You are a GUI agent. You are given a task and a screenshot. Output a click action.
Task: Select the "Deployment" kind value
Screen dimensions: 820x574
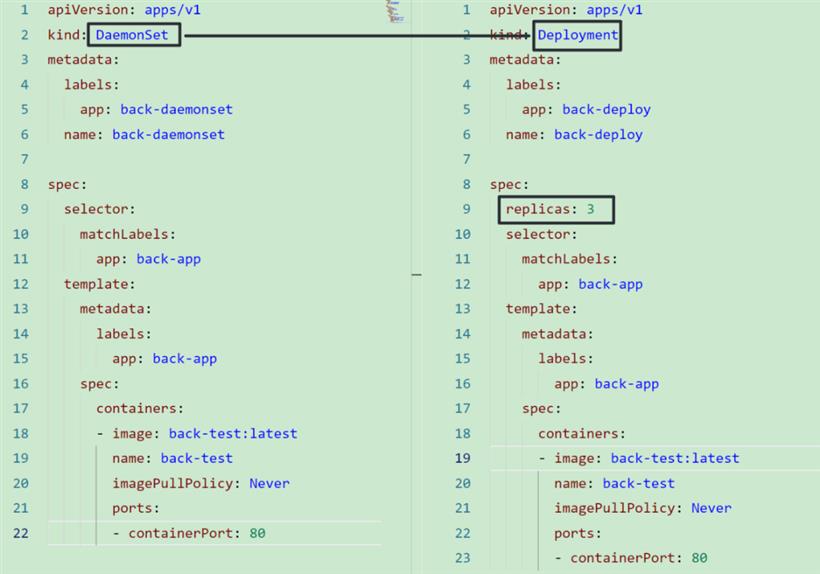coord(577,35)
